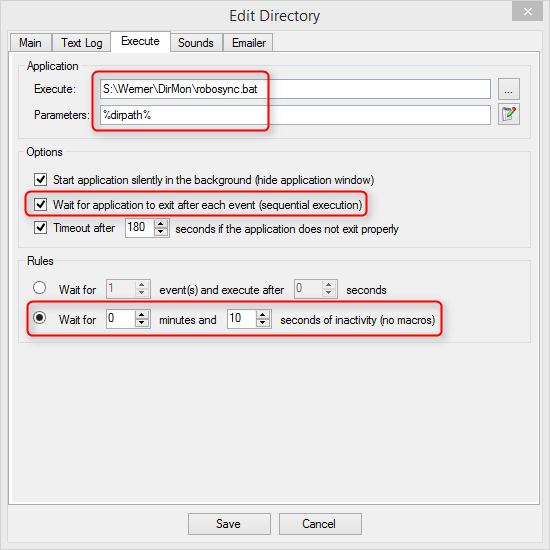Click the Execute path input field
Screen dimensions: 550x550
295,89
